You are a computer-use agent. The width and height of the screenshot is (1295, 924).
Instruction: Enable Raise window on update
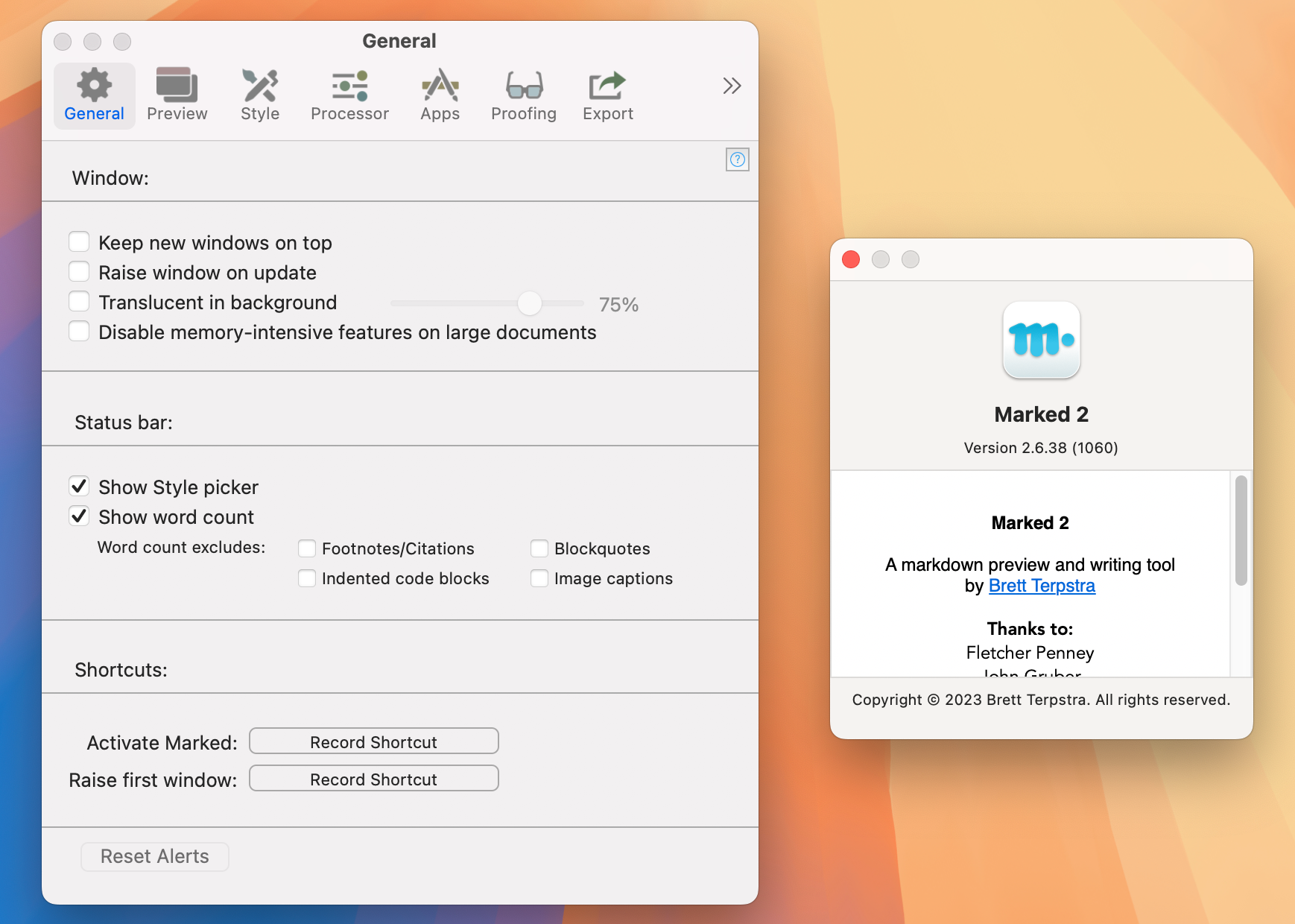[x=79, y=272]
